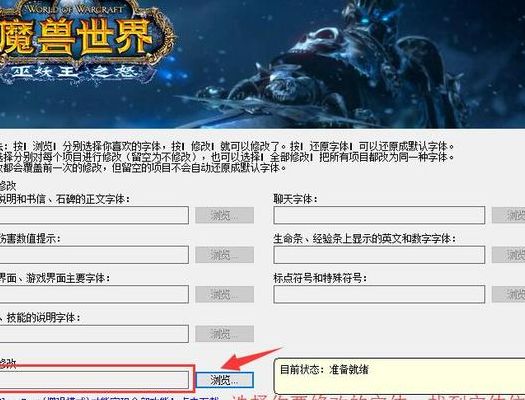Click 浏览 button for 标点符号和特殊符号
The image size is (525, 400).
(x=508, y=295)
